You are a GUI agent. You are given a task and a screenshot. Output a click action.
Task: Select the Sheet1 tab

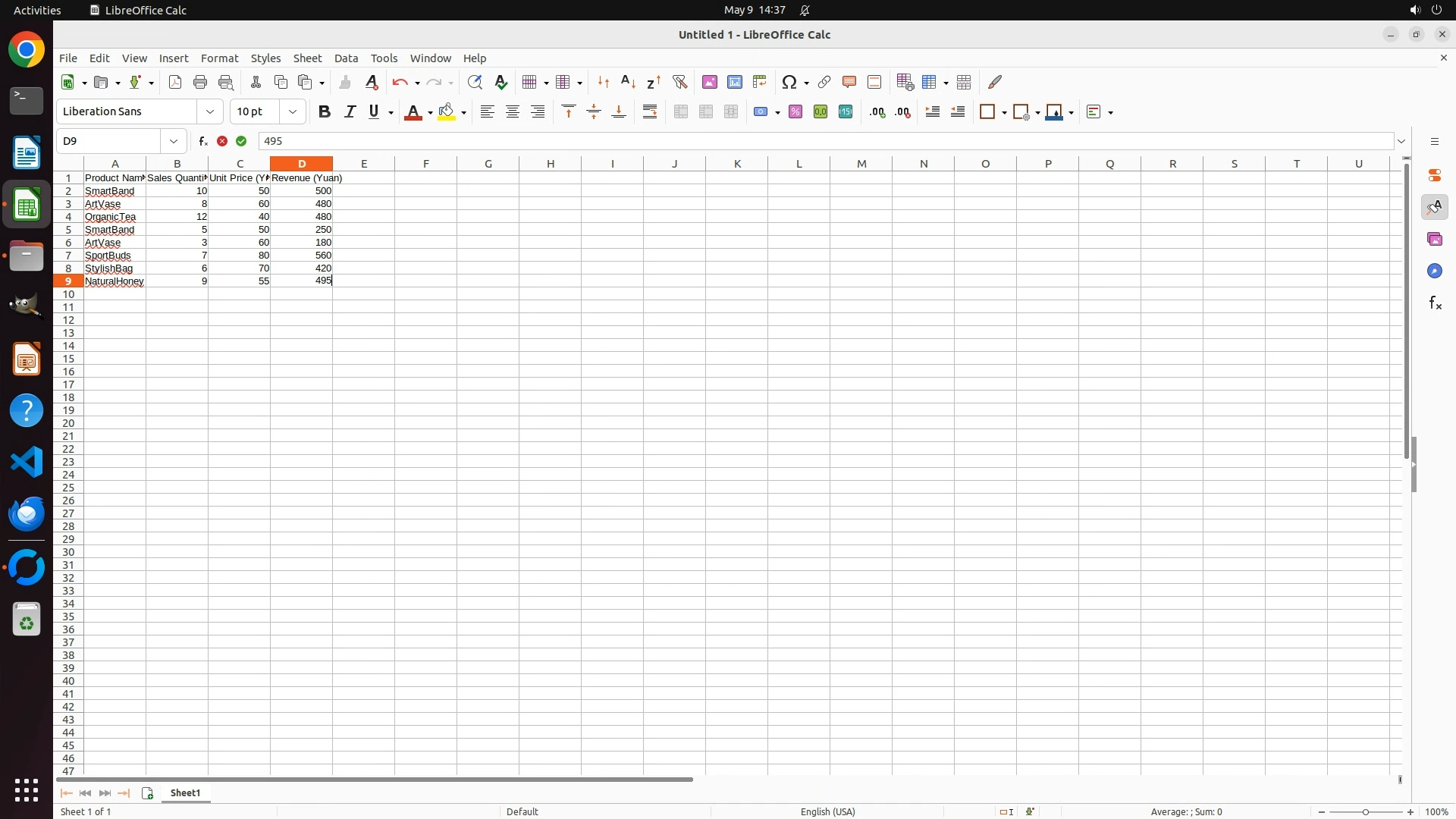pos(185,793)
